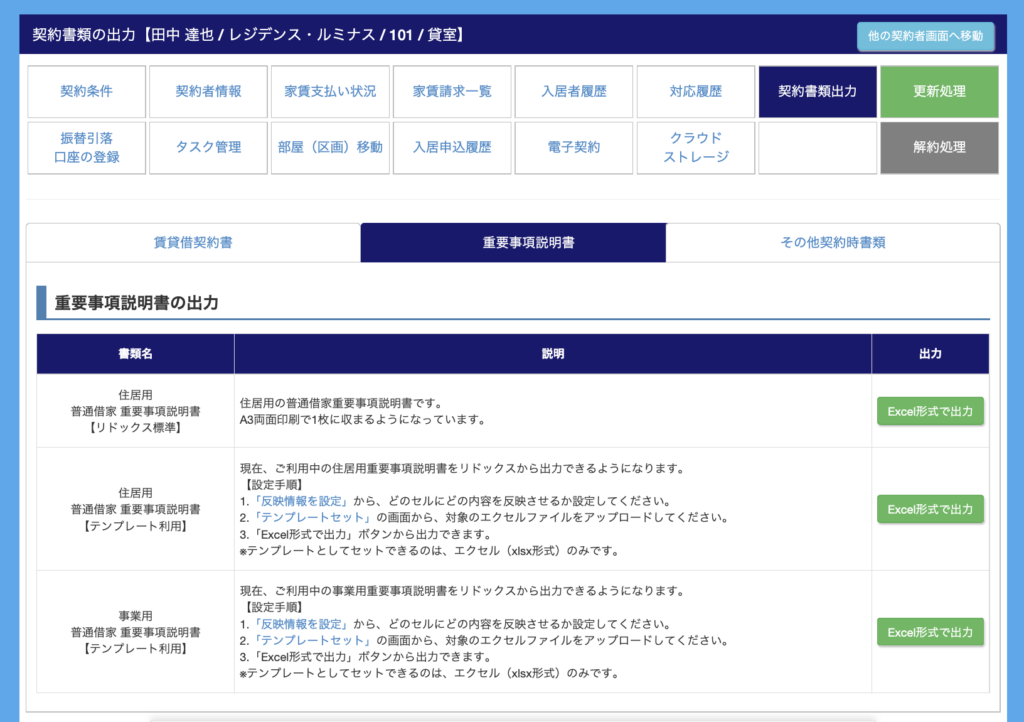Click テンプレートセット link in 事業用 row

pos(314,640)
